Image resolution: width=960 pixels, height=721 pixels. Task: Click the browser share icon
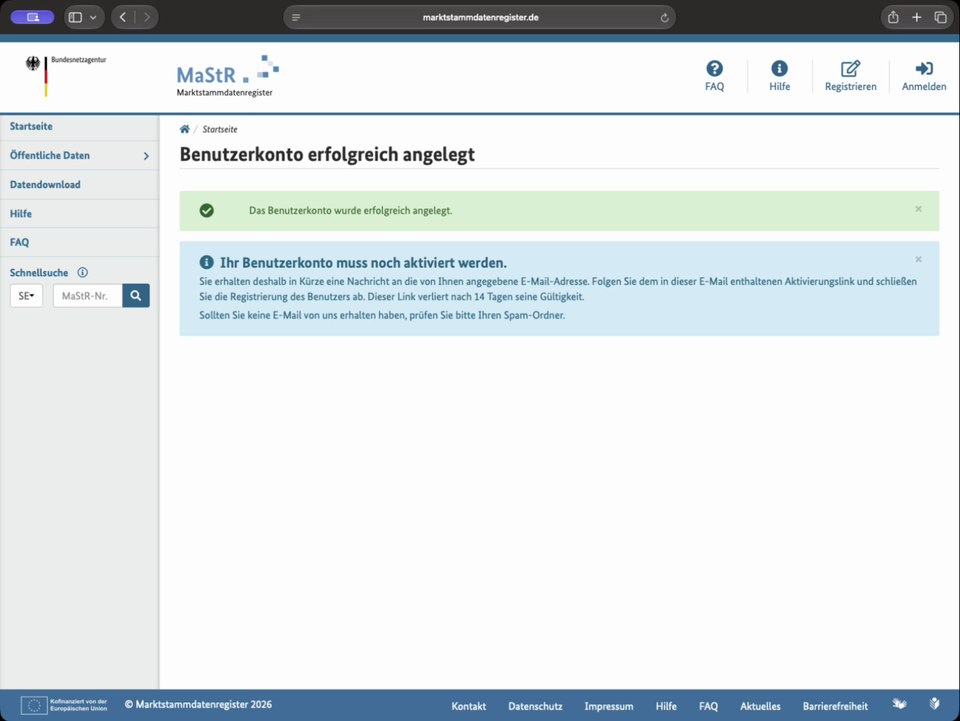click(893, 17)
